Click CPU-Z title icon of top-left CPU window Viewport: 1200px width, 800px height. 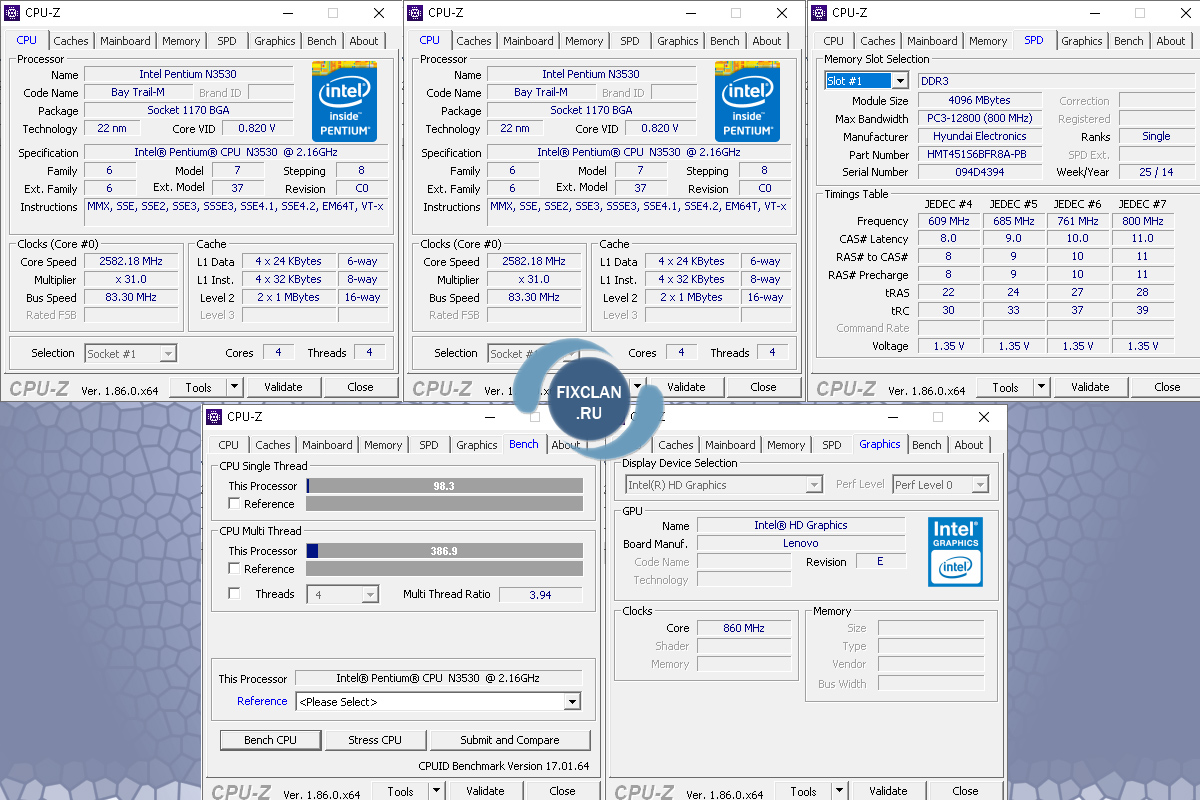13,13
